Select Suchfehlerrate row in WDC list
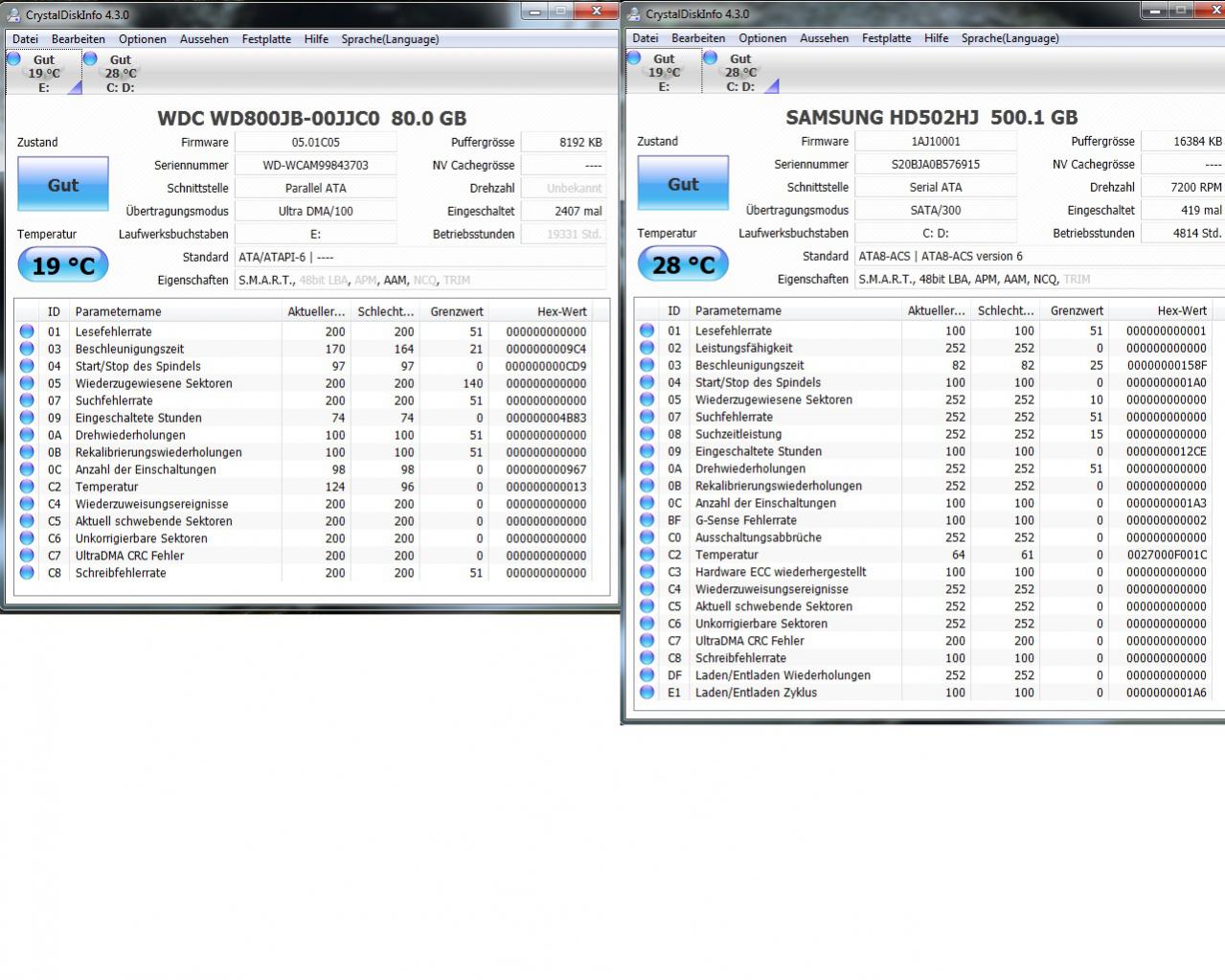The width and height of the screenshot is (1225, 980). coord(313,400)
